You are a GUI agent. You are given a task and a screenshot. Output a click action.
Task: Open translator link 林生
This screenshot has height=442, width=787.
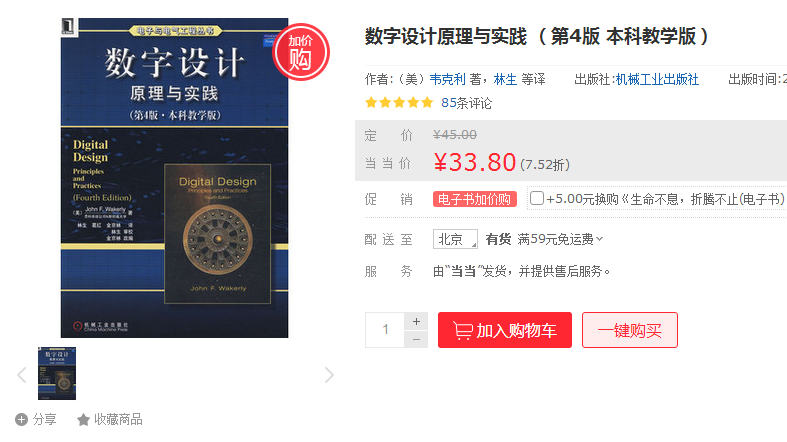(505, 79)
